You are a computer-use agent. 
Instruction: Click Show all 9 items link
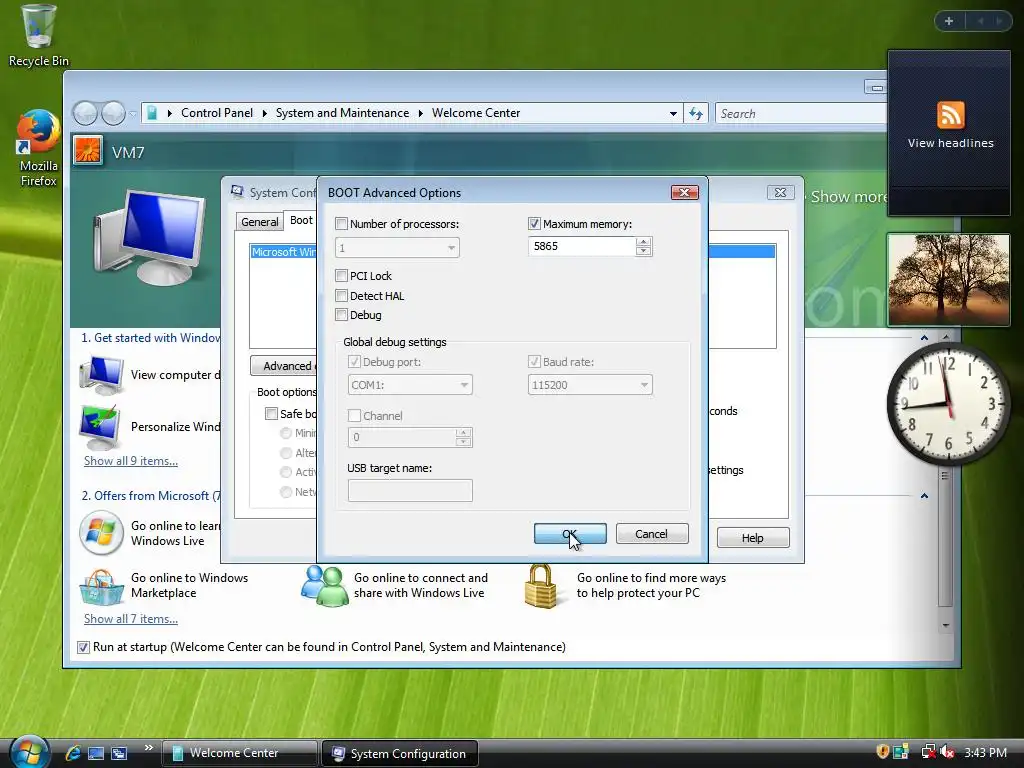(131, 461)
